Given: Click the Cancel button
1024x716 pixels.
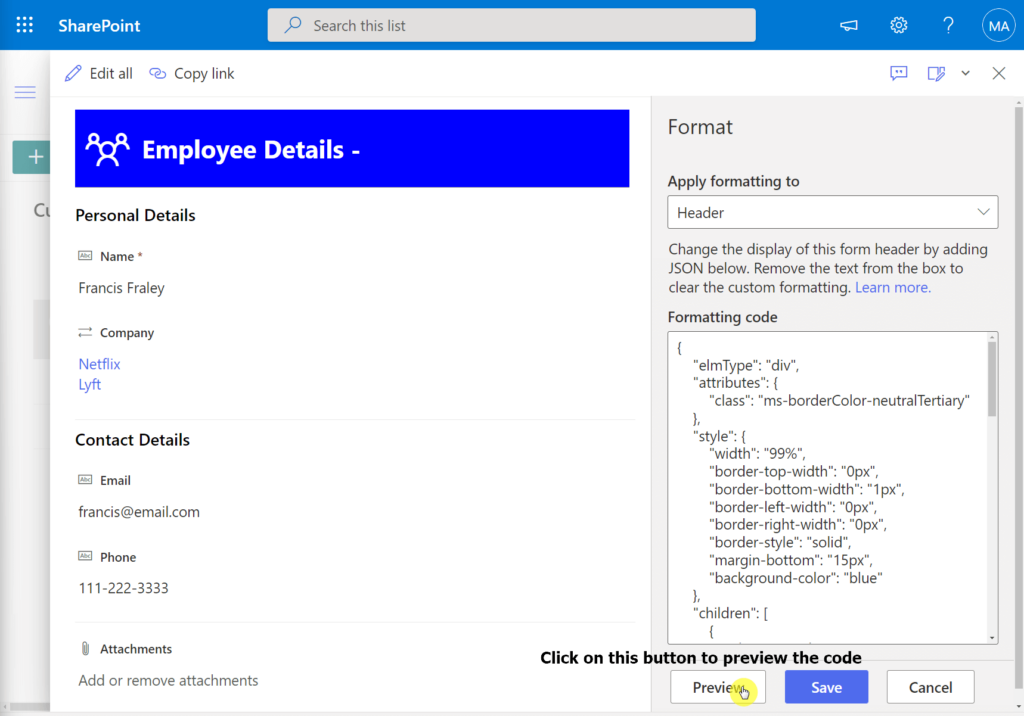Looking at the screenshot, I should (930, 687).
